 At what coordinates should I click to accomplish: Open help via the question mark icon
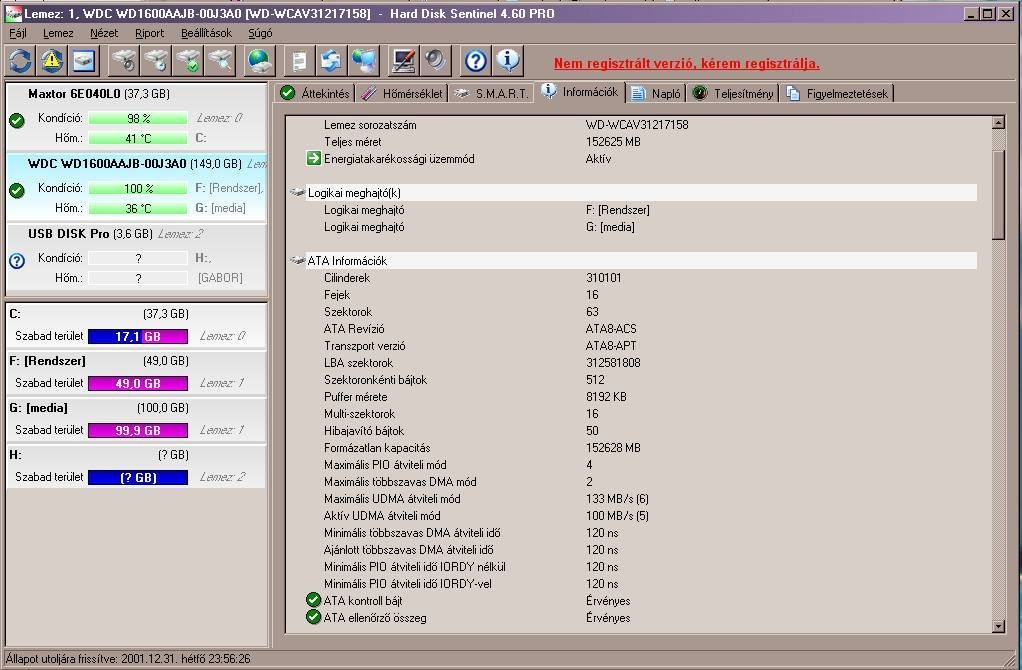click(x=476, y=61)
